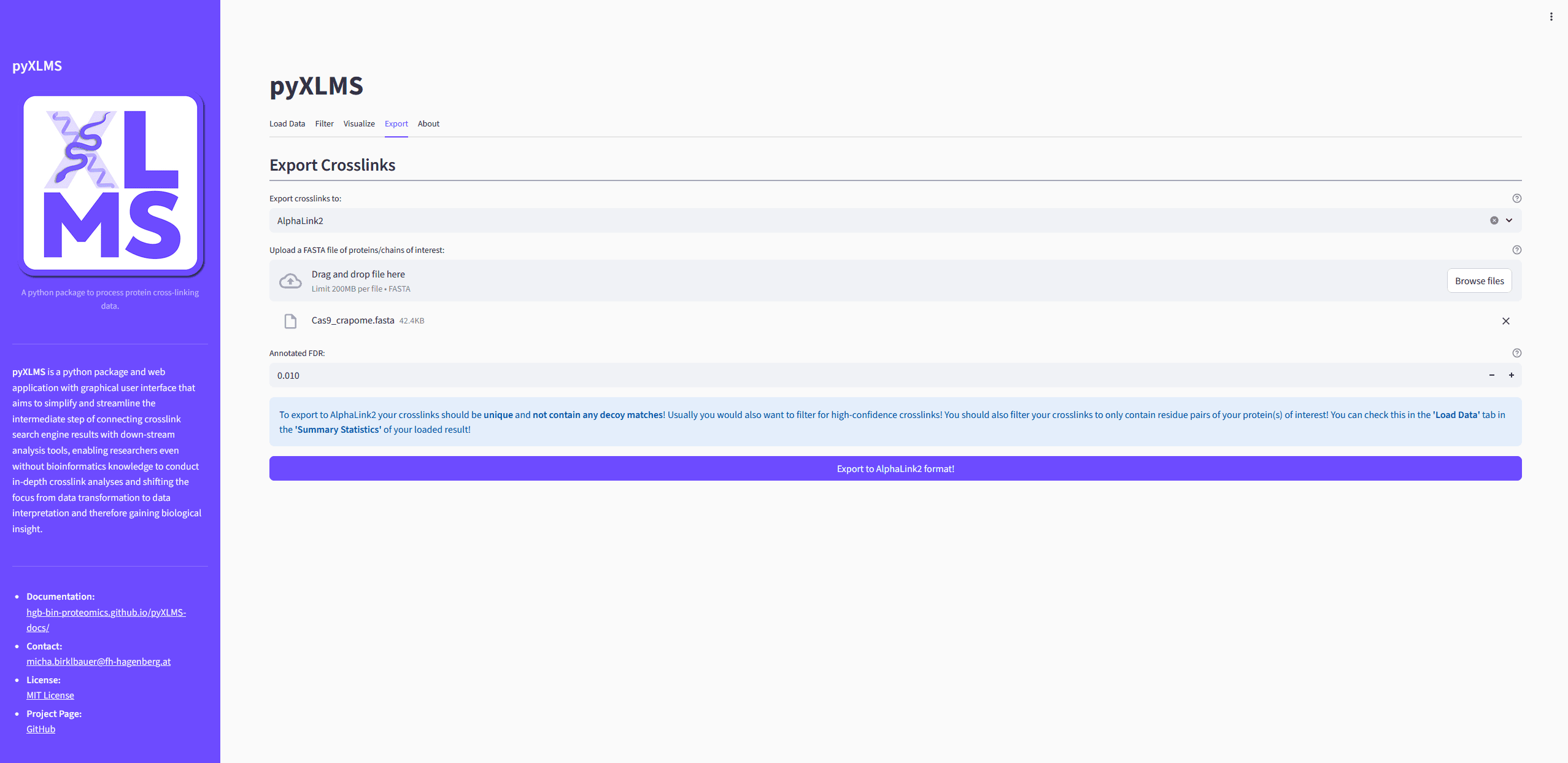The height and width of the screenshot is (763, 1568).
Task: Switch to the Visualize tab
Action: pos(359,123)
